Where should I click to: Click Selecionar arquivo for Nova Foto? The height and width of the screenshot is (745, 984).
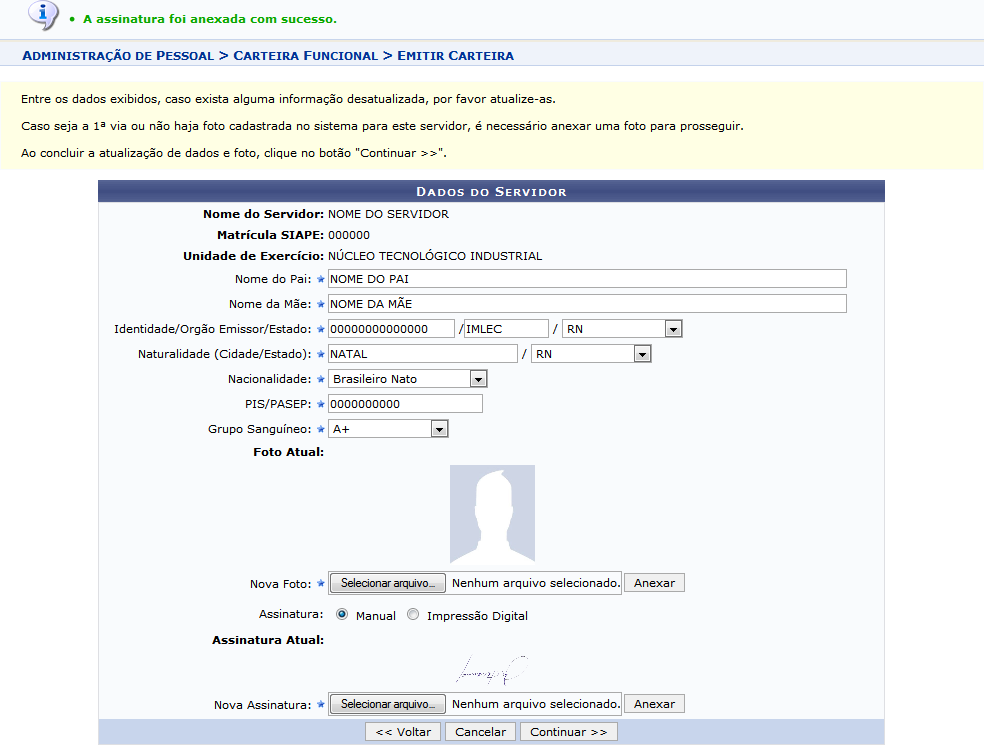[388, 583]
